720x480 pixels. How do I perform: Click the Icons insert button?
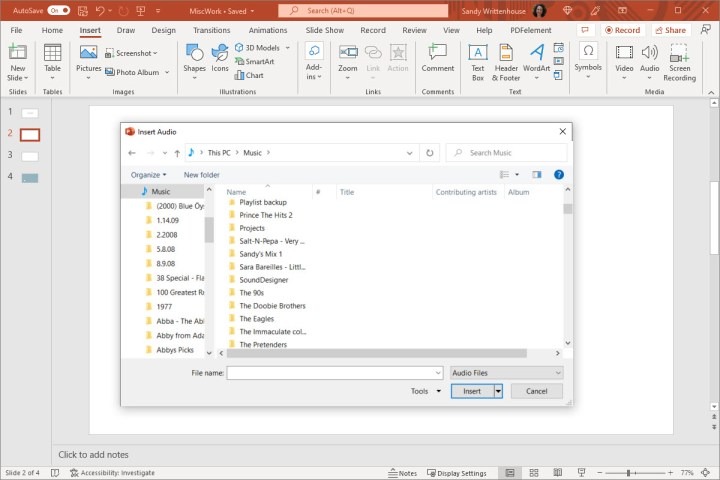coord(220,58)
